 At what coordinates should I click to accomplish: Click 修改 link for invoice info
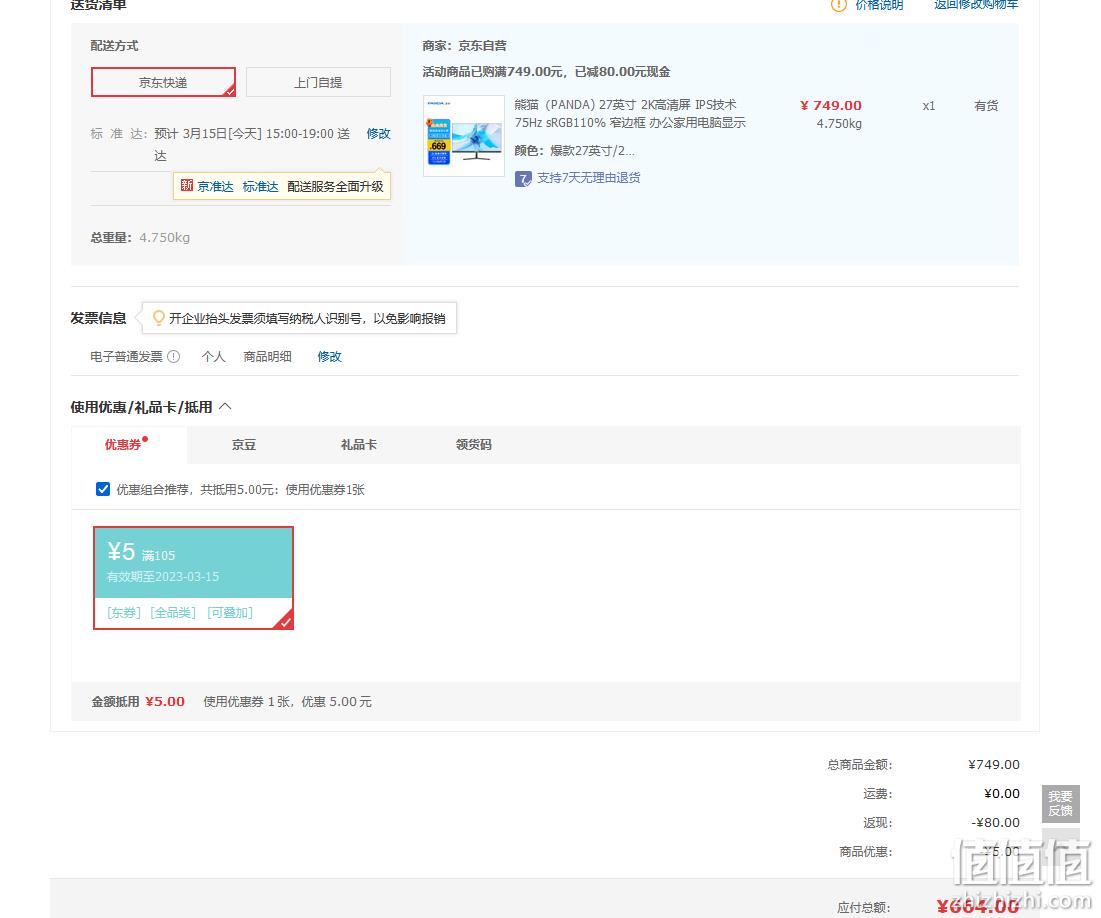(x=329, y=357)
